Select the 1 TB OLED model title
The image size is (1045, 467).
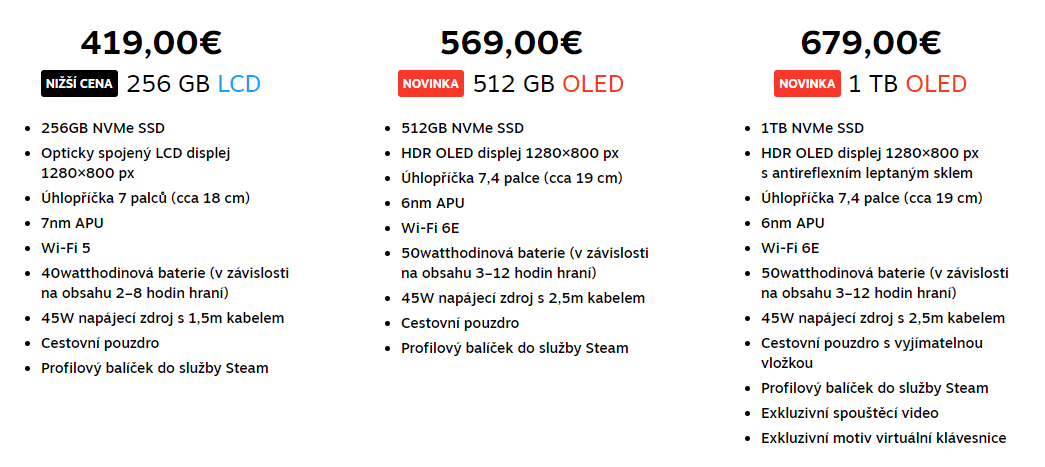point(908,84)
